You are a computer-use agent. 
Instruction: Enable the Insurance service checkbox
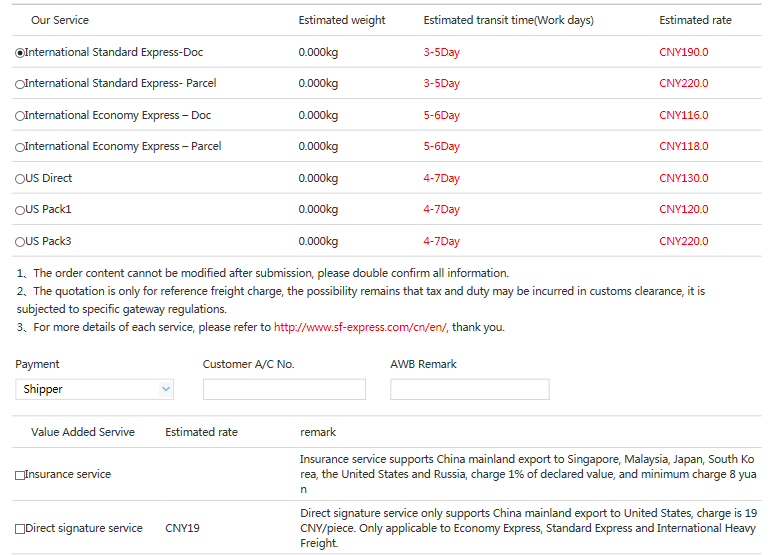[x=20, y=475]
